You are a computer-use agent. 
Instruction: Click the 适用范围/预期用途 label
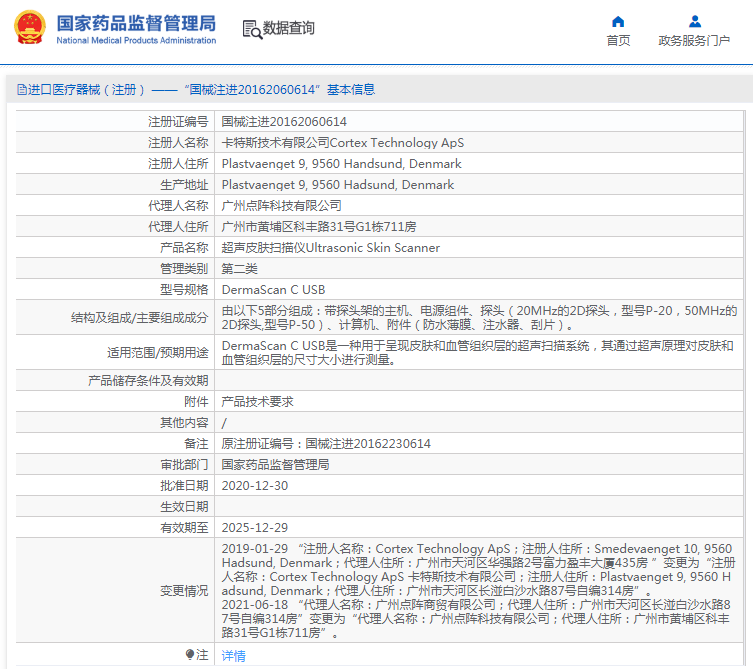(158, 353)
